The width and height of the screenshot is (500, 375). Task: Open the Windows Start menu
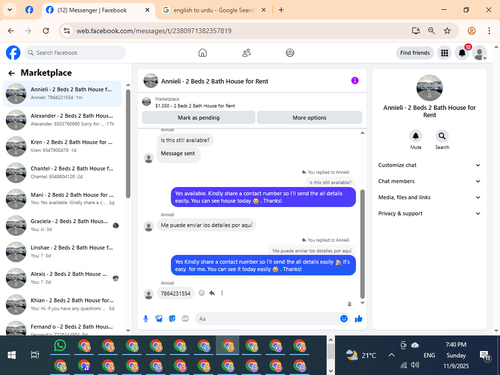coord(12,355)
